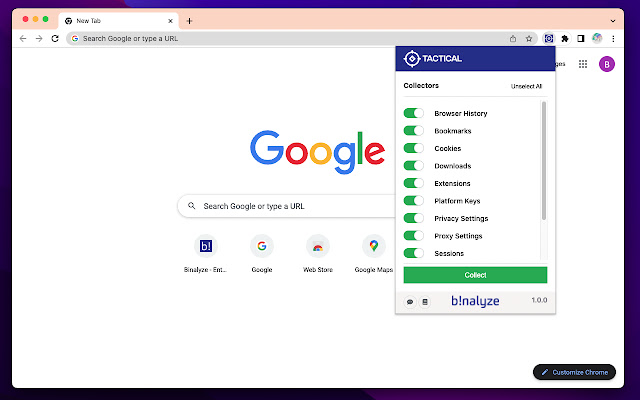Open the Google shortcut tile
640x400 pixels.
click(262, 253)
